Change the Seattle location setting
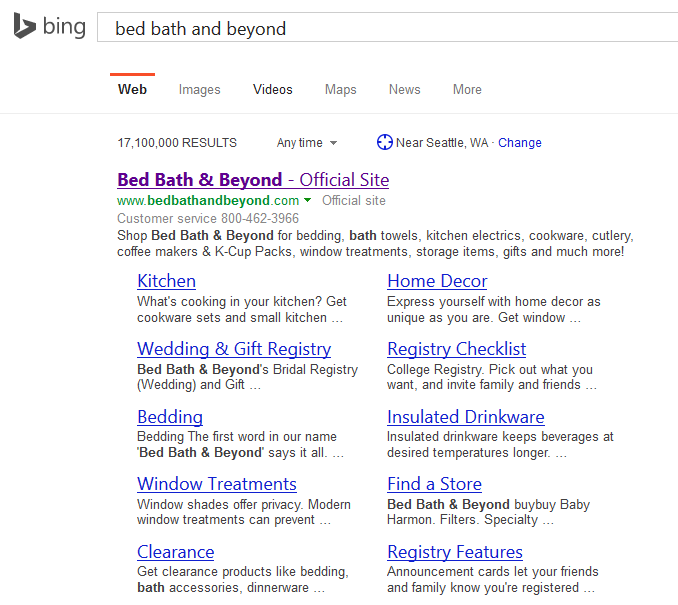 click(519, 143)
